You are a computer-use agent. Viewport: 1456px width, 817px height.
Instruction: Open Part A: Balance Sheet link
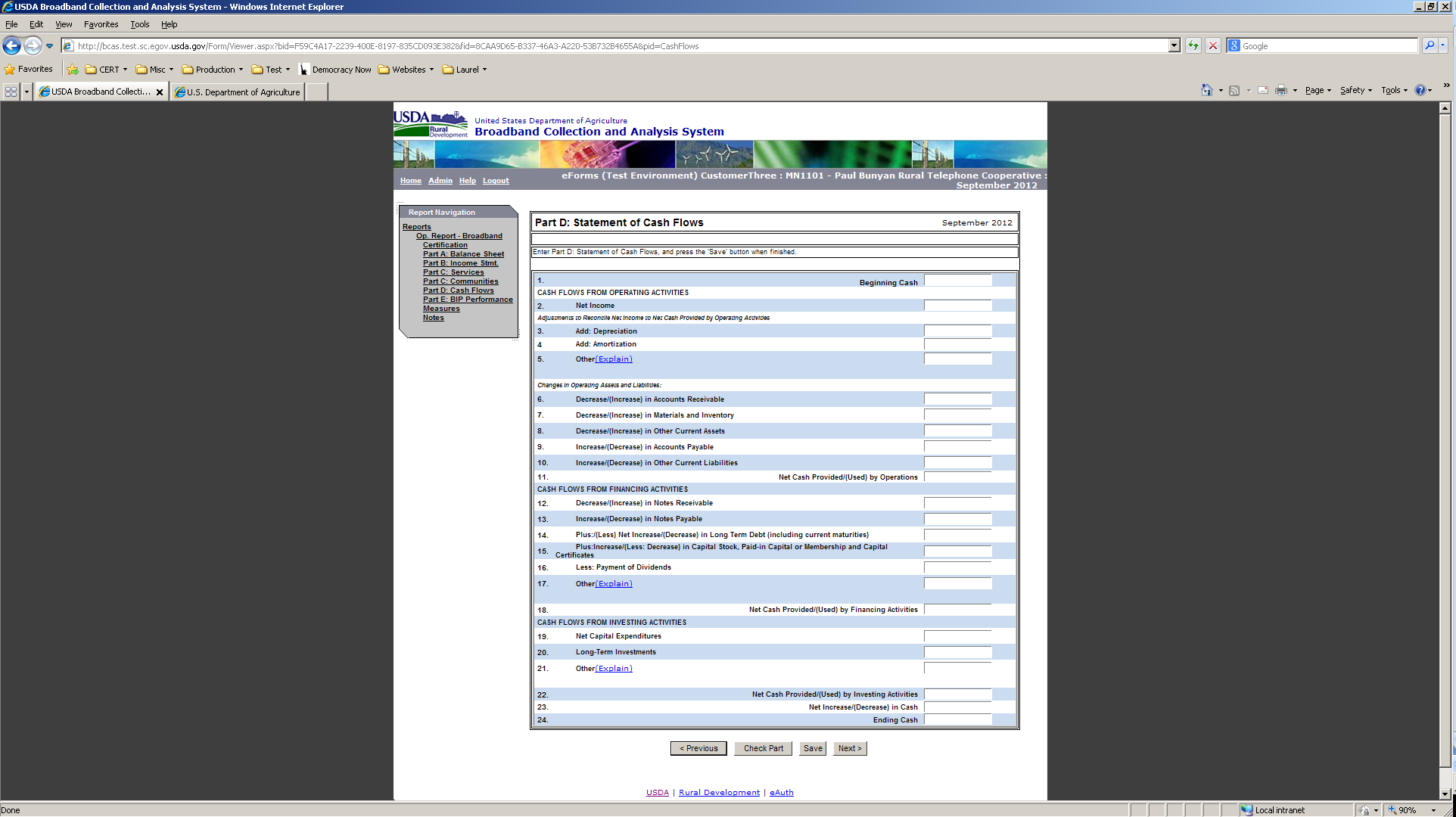463,254
